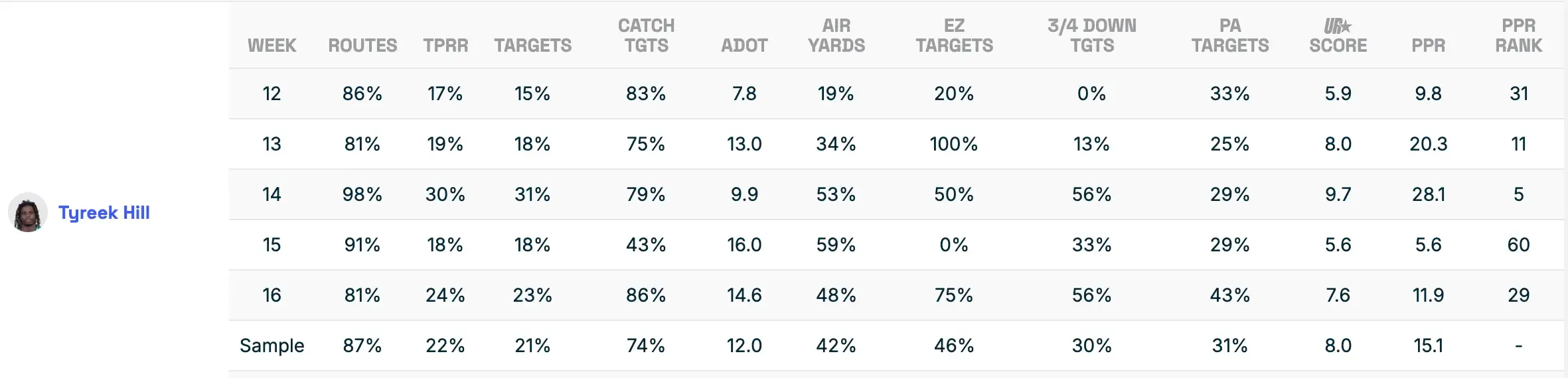Click the PPR column header

point(1428,45)
